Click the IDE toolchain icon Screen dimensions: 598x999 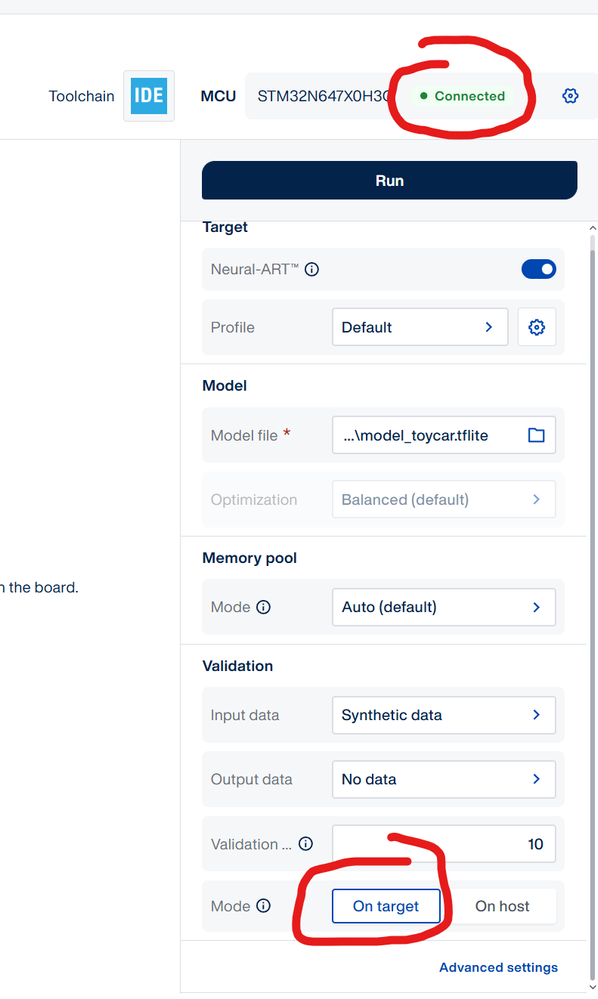click(148, 96)
